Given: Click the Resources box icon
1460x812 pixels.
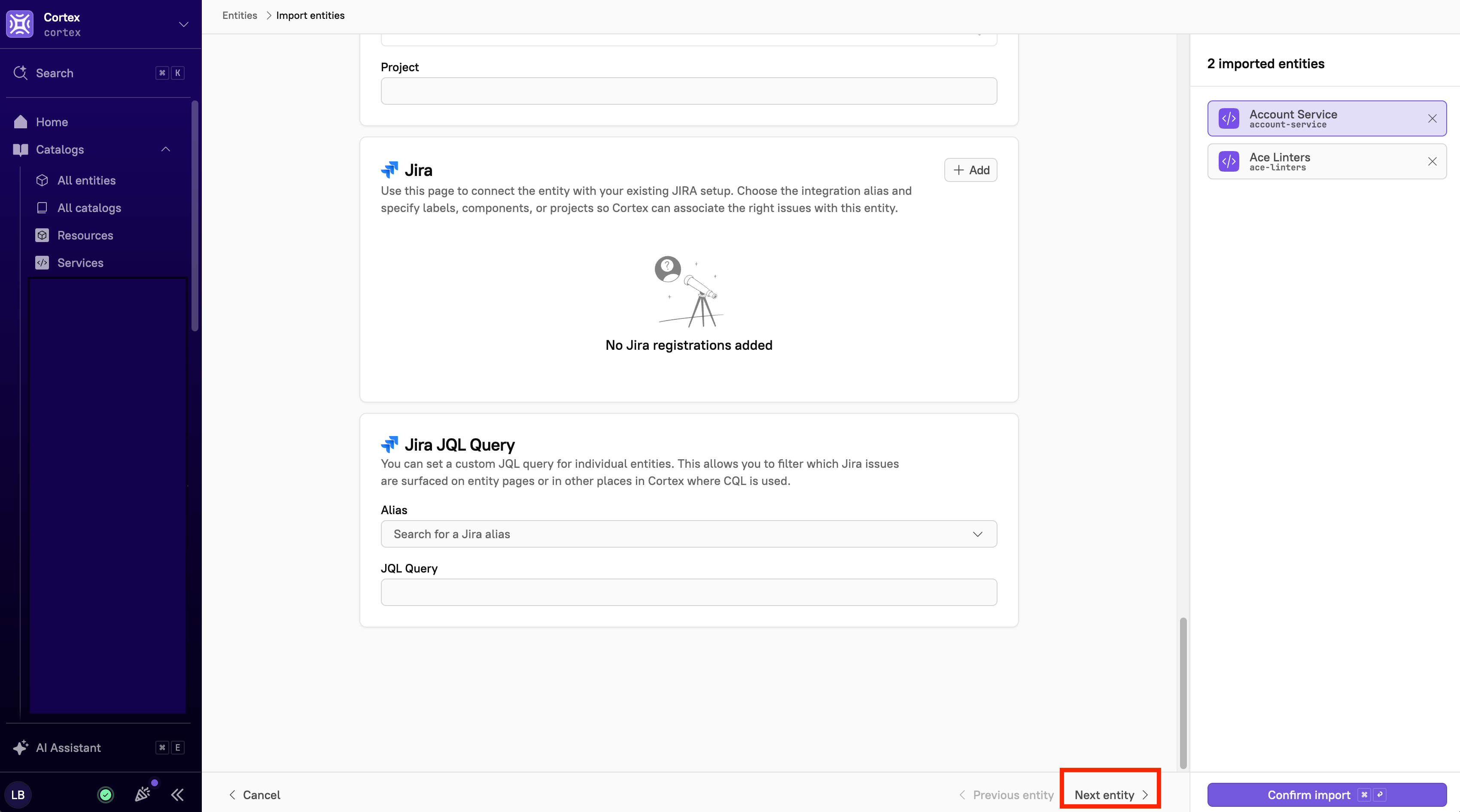Looking at the screenshot, I should point(42,235).
